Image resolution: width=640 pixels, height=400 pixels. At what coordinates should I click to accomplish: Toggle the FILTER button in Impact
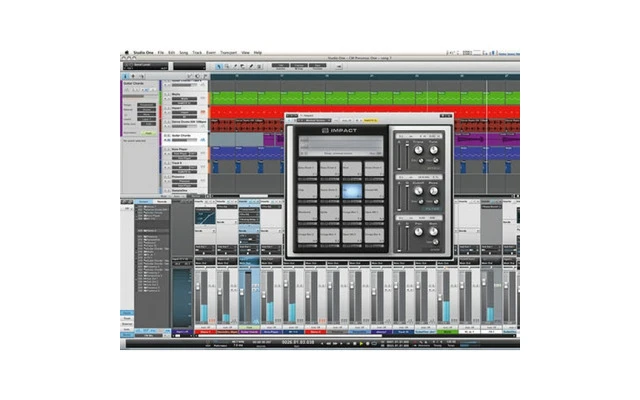tap(432, 209)
